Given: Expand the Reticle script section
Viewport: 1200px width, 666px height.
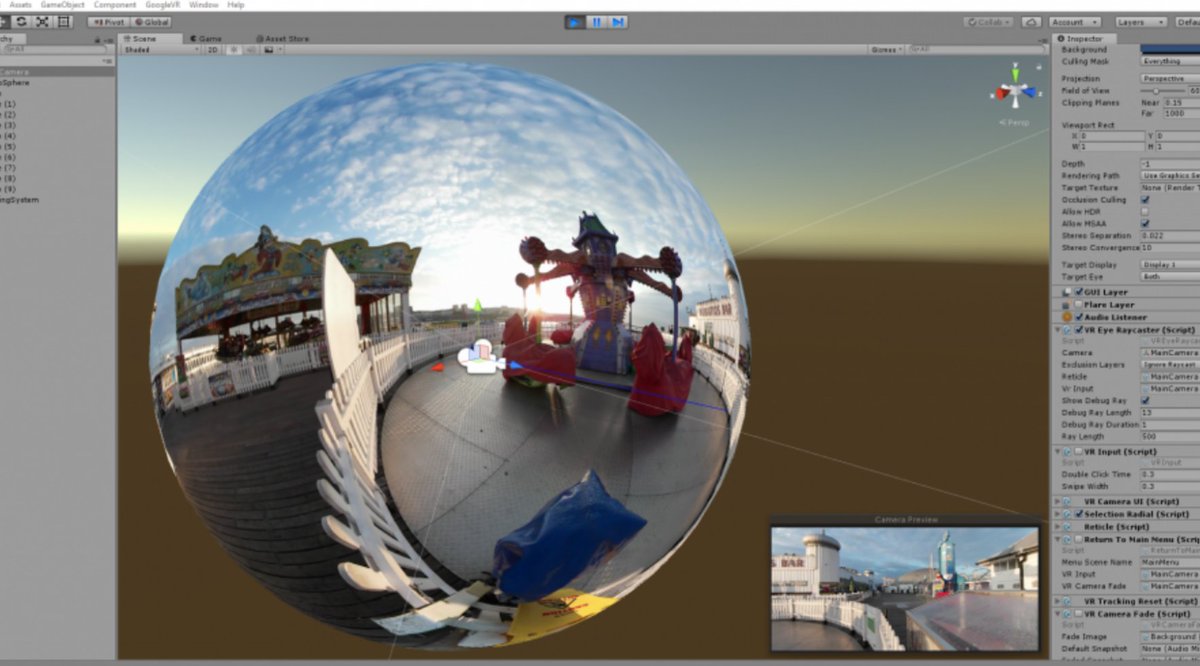Looking at the screenshot, I should click(1058, 526).
